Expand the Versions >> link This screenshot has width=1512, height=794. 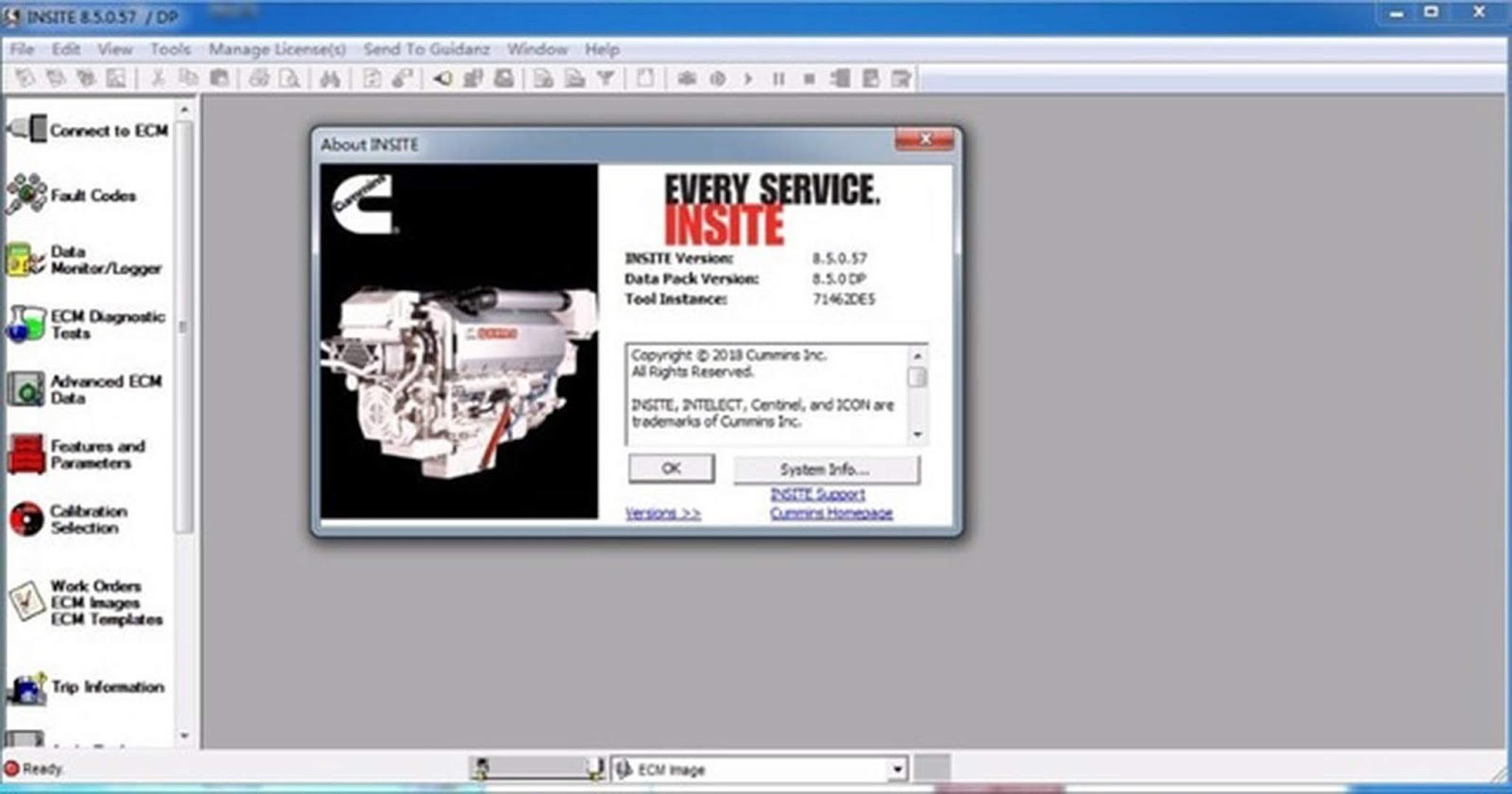pos(662,513)
